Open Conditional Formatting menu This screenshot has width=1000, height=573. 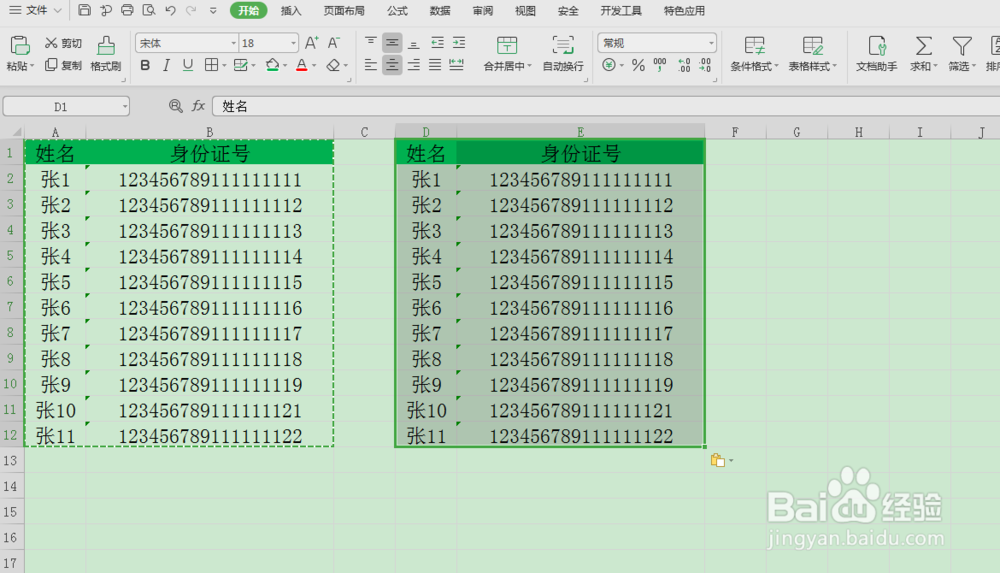[x=754, y=53]
